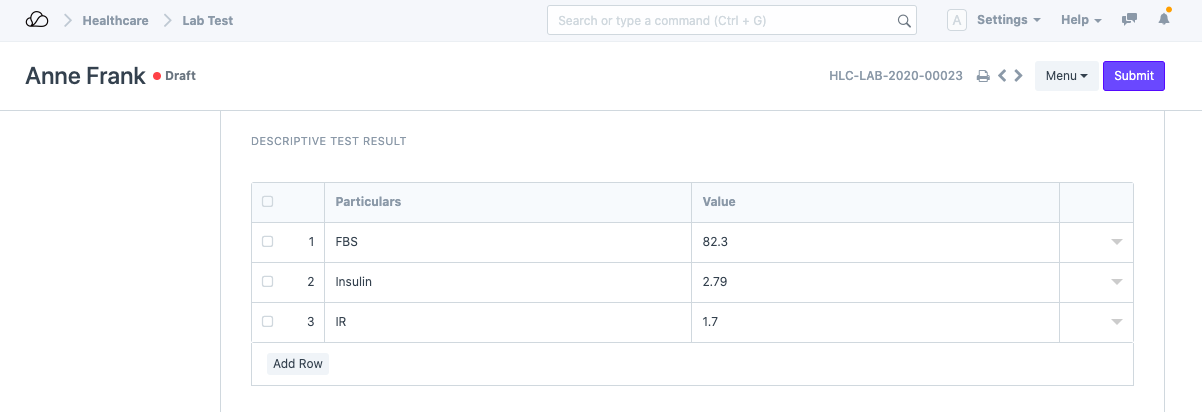
Task: Select all rows with header checkbox
Action: [267, 202]
